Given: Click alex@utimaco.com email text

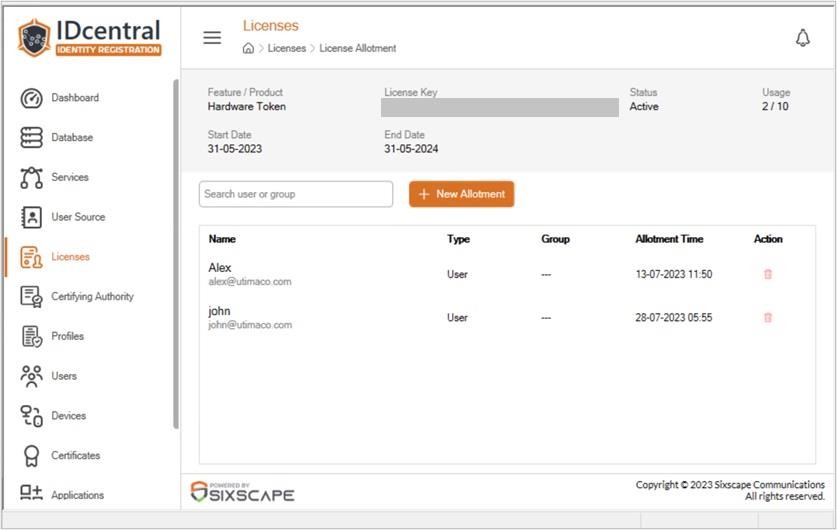Looking at the screenshot, I should point(250,282).
